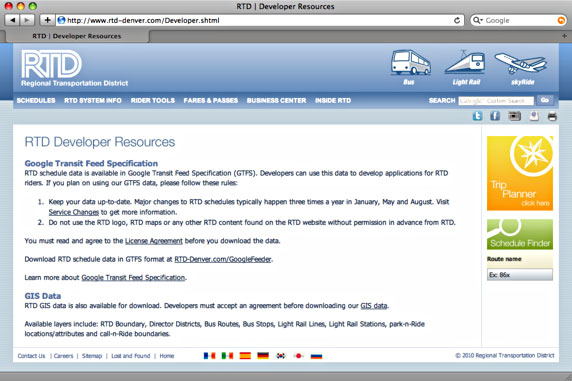Select the Korean flag language icon

[281, 355]
